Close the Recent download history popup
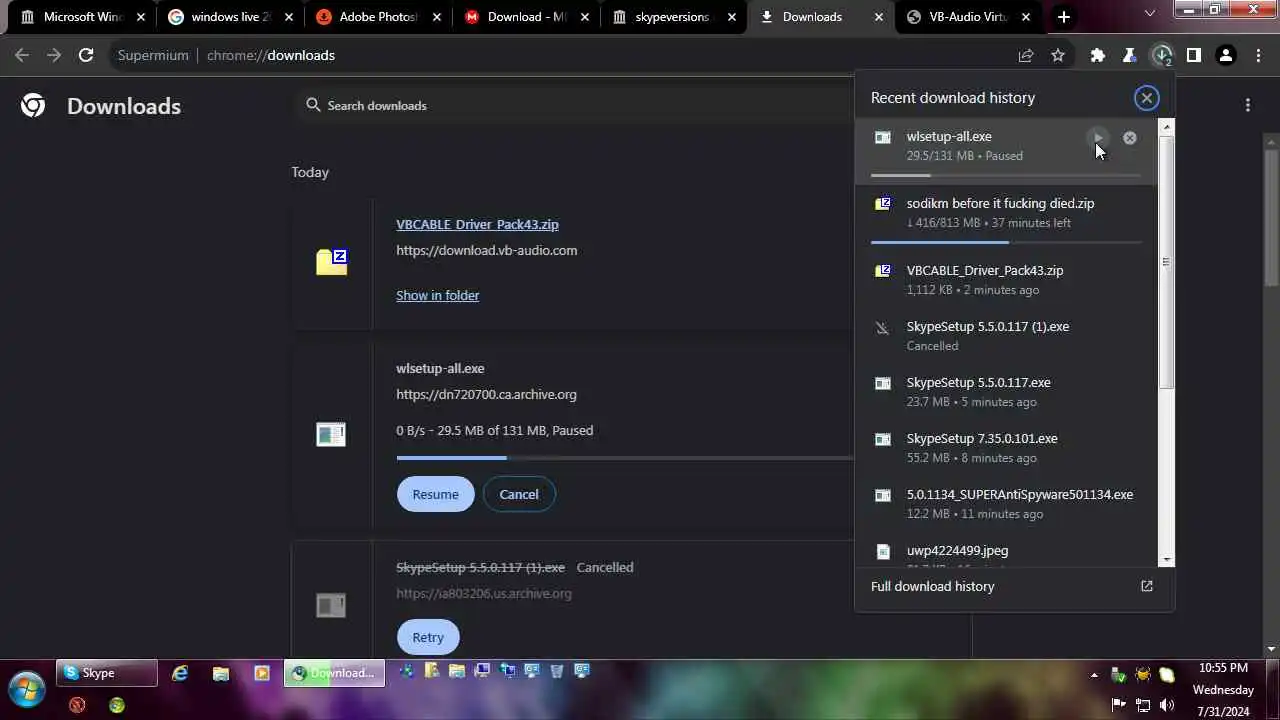Image resolution: width=1280 pixels, height=720 pixels. 1147,97
